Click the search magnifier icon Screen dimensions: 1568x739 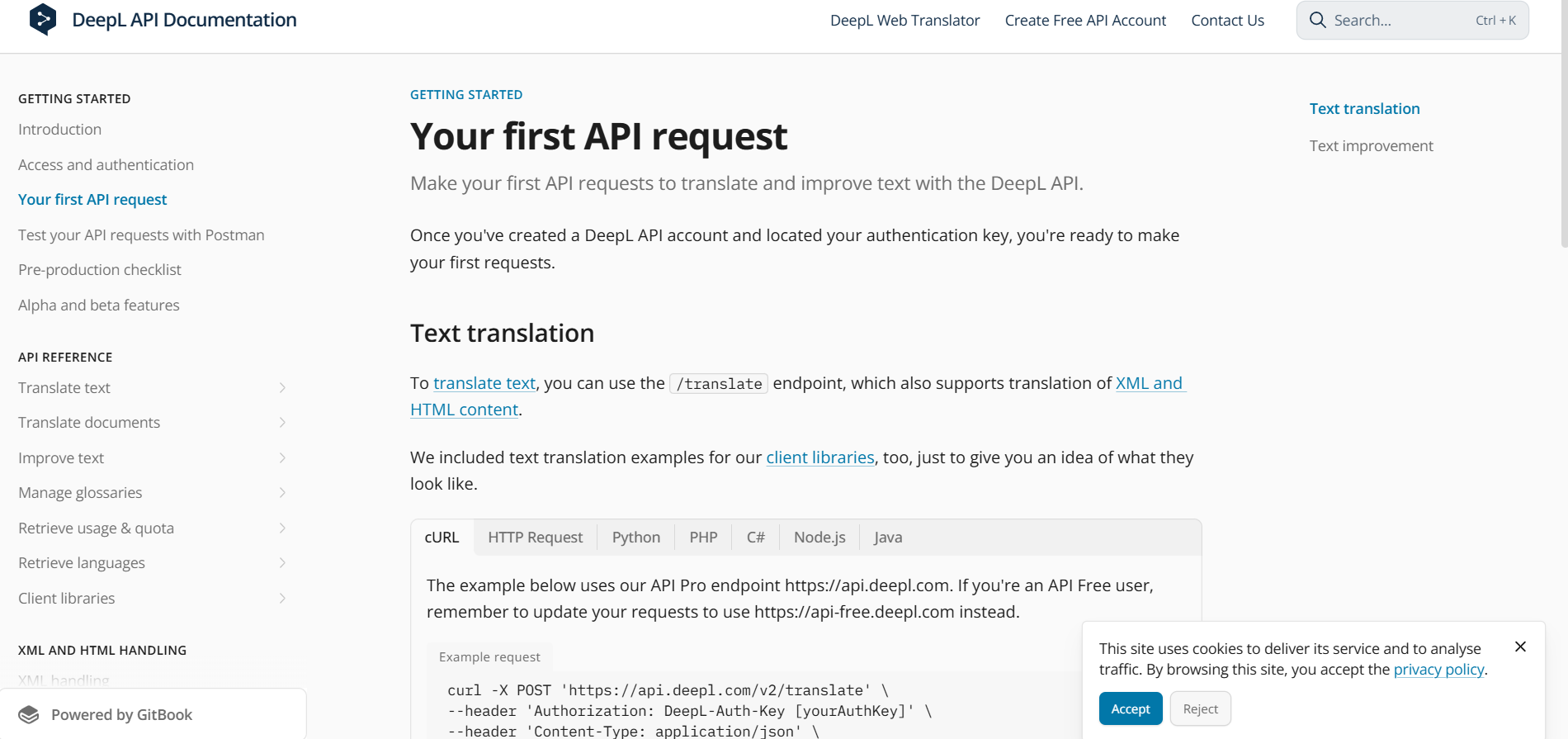1318,20
